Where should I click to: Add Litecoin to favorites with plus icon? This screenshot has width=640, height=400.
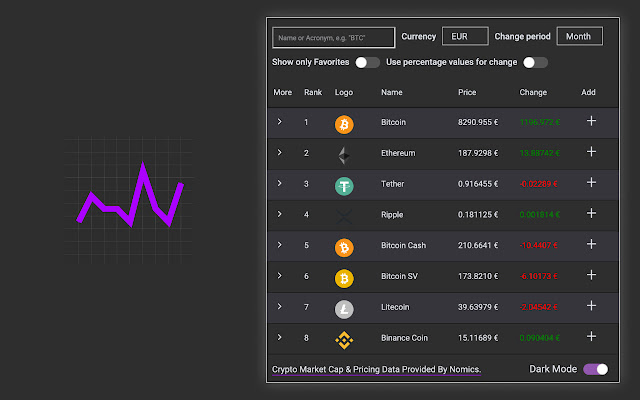[591, 306]
